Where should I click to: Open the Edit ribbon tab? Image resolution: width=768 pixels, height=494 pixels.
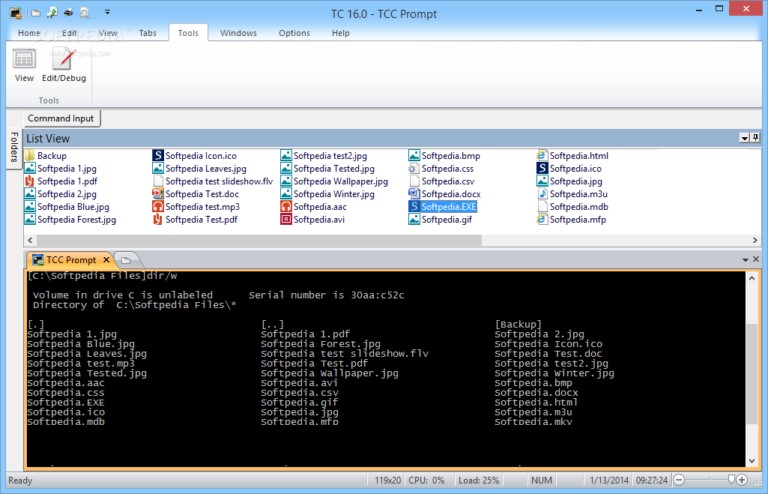(x=69, y=33)
